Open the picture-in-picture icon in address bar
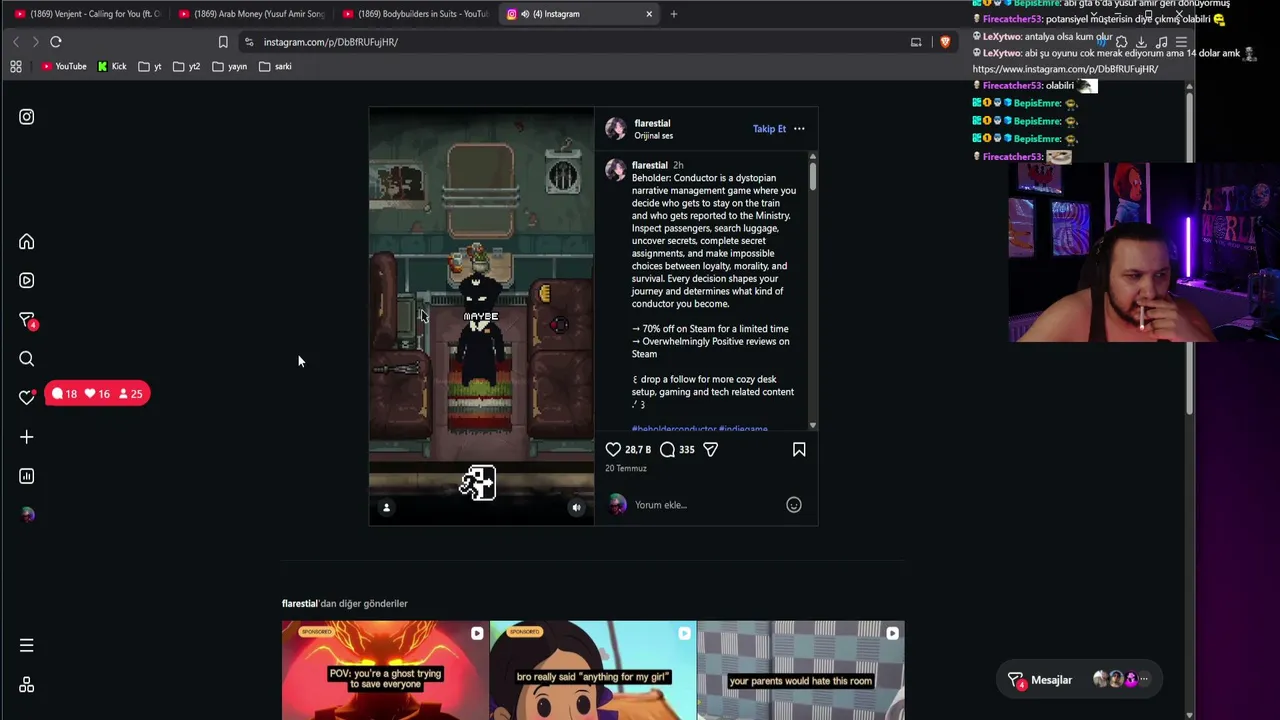This screenshot has height=720, width=1280. [x=916, y=42]
